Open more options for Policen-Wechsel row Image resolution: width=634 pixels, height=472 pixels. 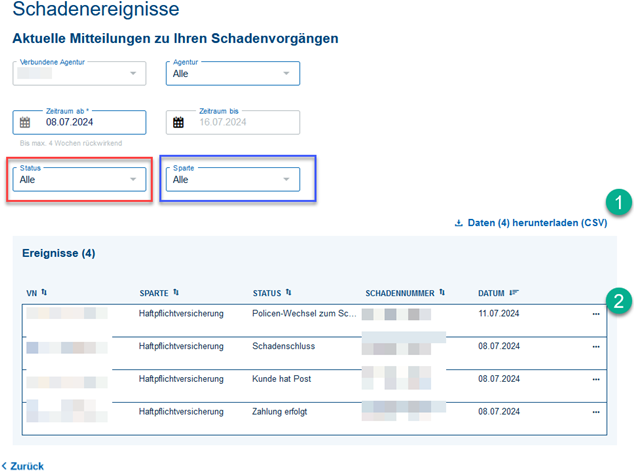pyautogui.click(x=596, y=314)
